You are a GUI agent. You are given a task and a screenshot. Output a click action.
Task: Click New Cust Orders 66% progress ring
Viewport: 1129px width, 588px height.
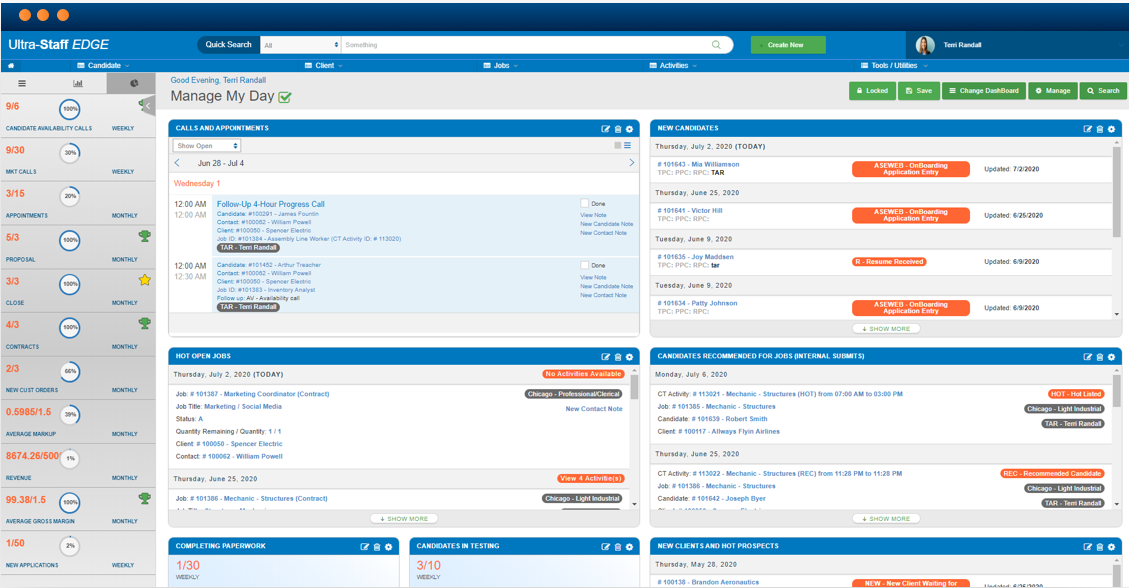(x=70, y=371)
